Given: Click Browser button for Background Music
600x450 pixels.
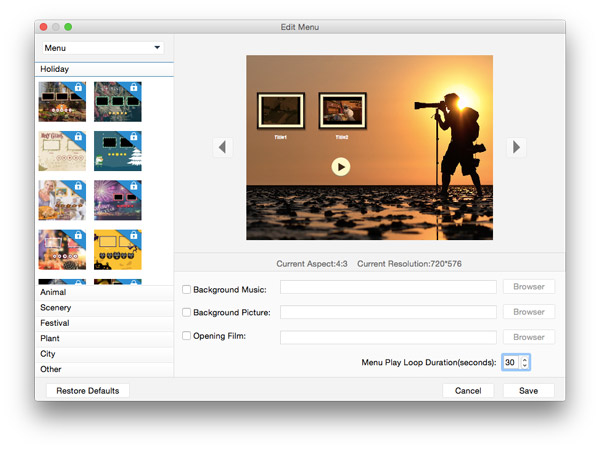Looking at the screenshot, I should click(x=528, y=287).
